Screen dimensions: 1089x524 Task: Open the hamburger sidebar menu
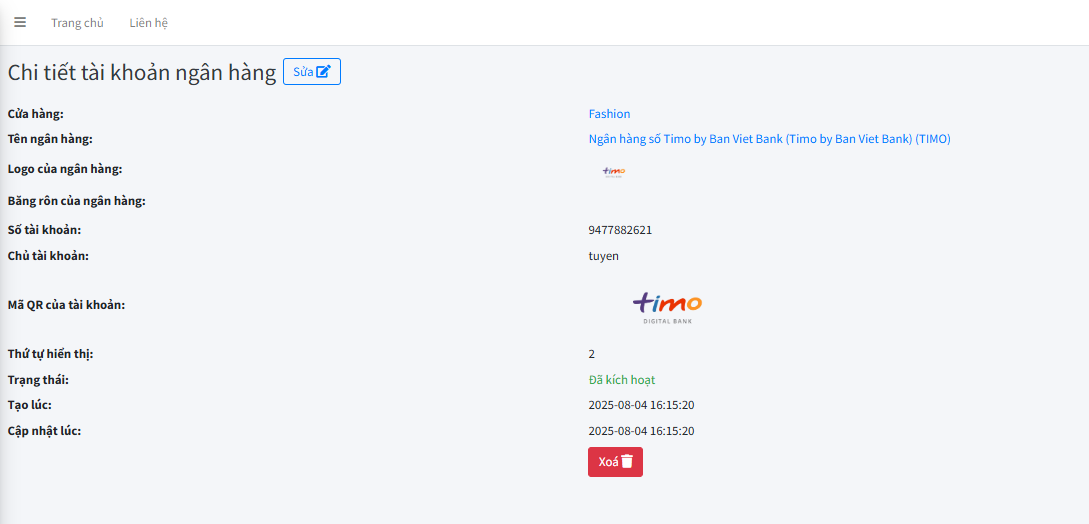(x=20, y=22)
